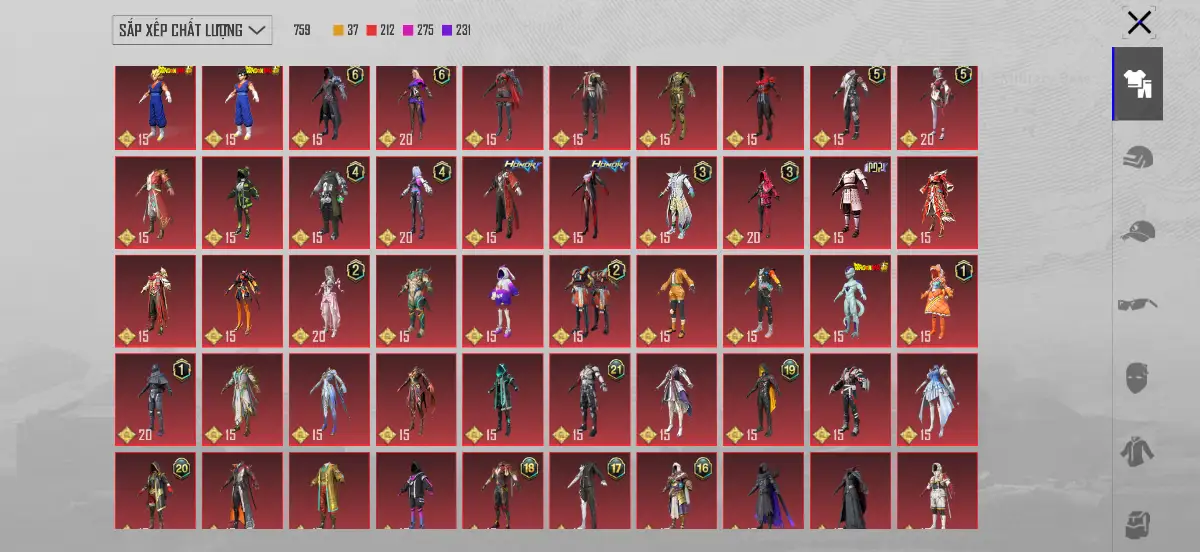Screen dimensions: 1200x552
Task: Select the black cloaked outfit with level 6 badge
Action: (329, 108)
